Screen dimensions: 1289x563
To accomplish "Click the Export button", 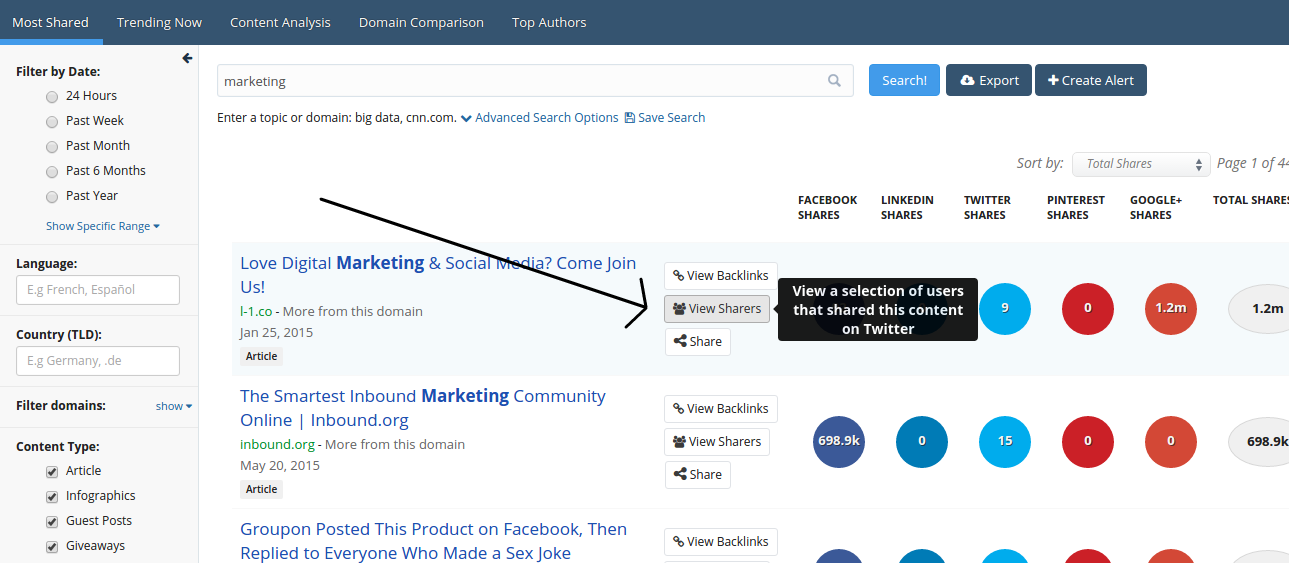I will [989, 80].
